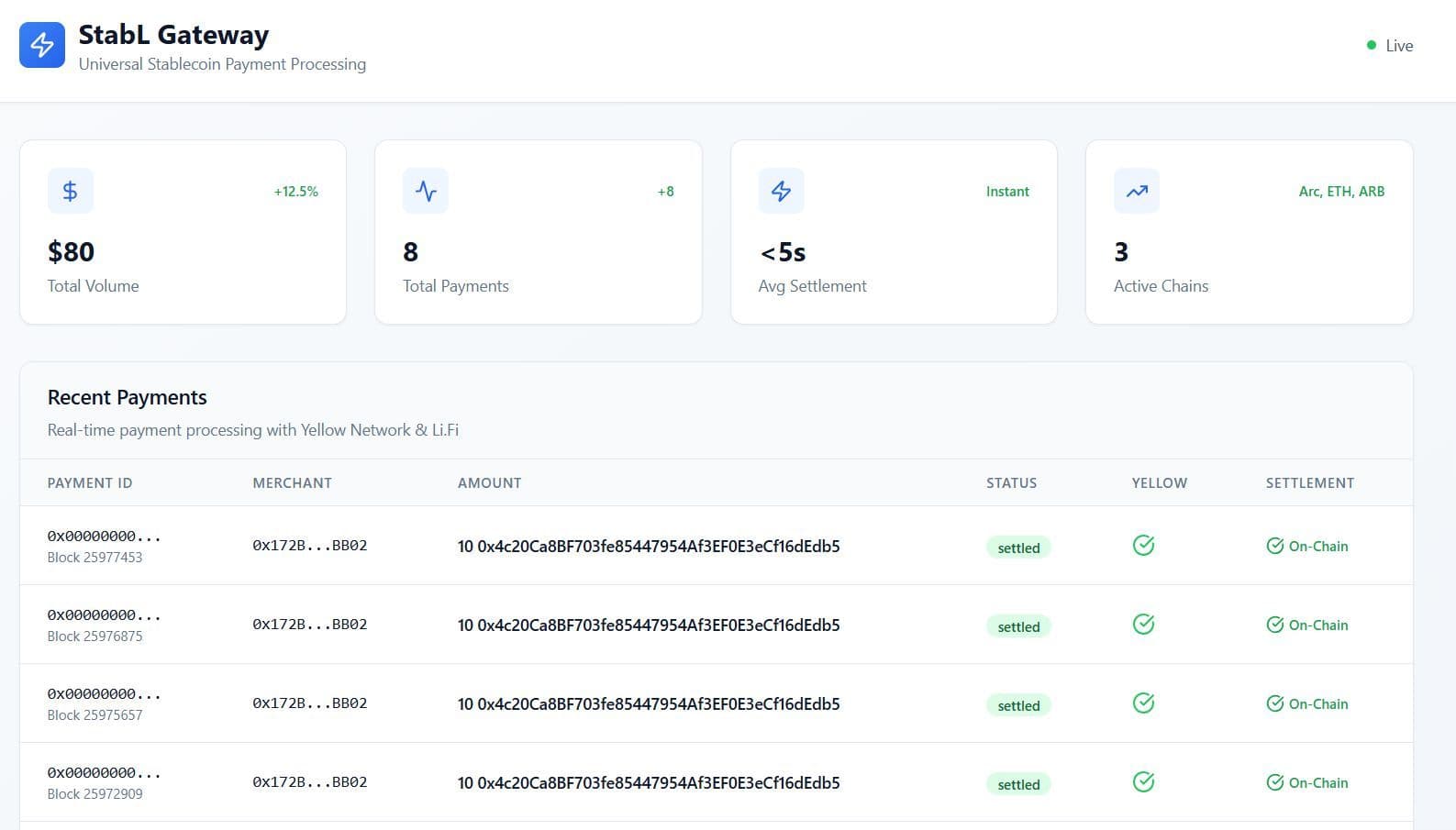Click the dollar sign icon on Total Volume card
The width and height of the screenshot is (1456, 830).
tap(70, 191)
